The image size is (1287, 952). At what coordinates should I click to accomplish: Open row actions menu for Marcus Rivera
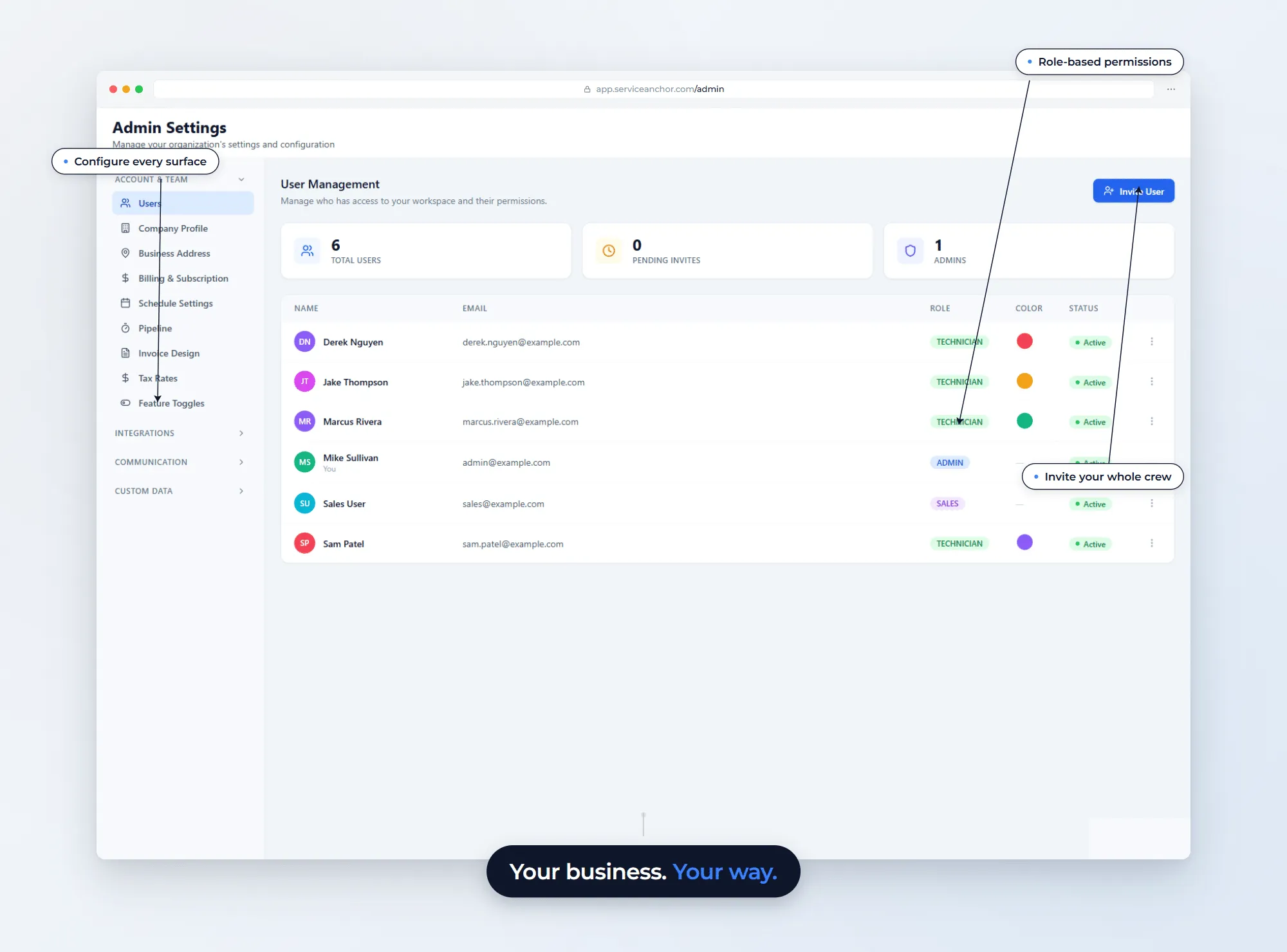point(1152,422)
